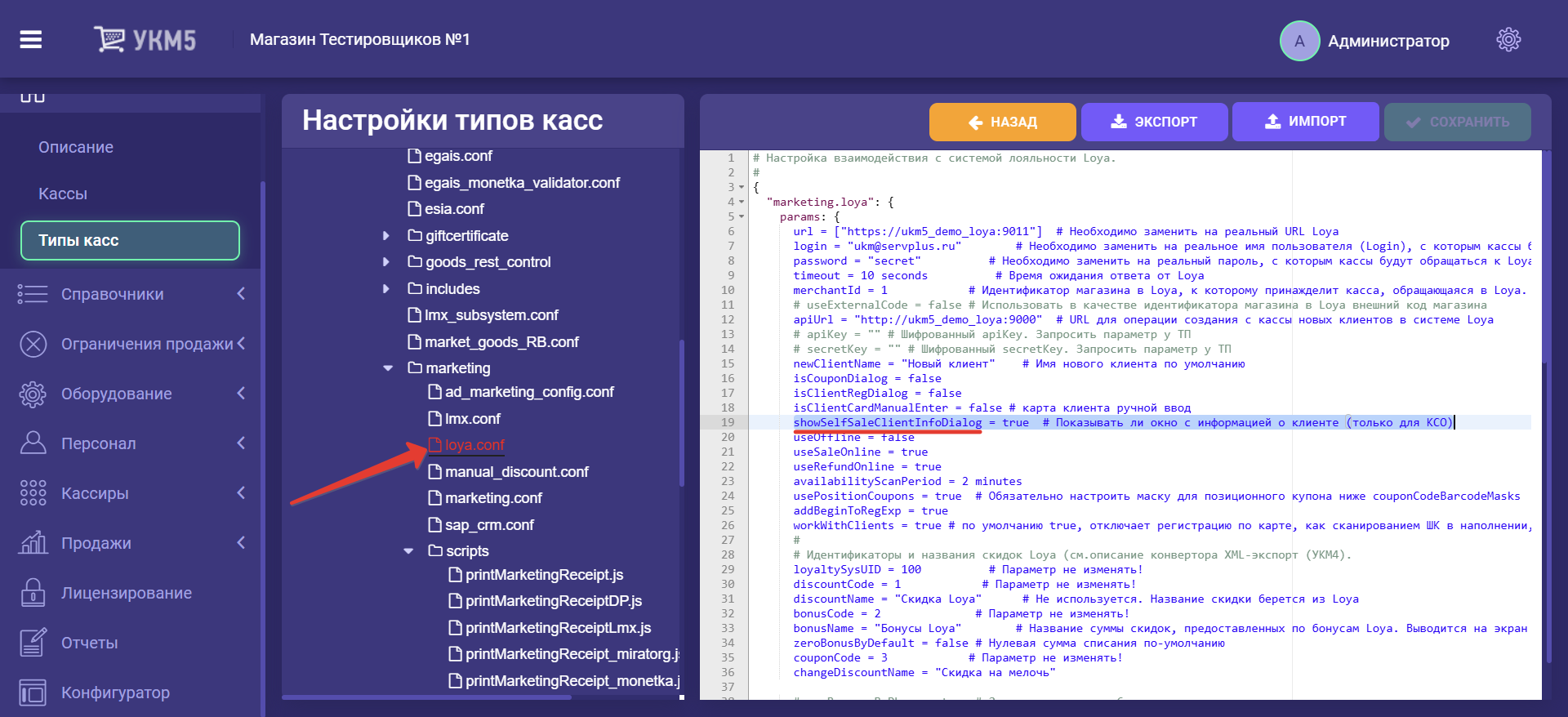Open the Описание menu item
Screen dimensions: 1568x717
point(76,147)
